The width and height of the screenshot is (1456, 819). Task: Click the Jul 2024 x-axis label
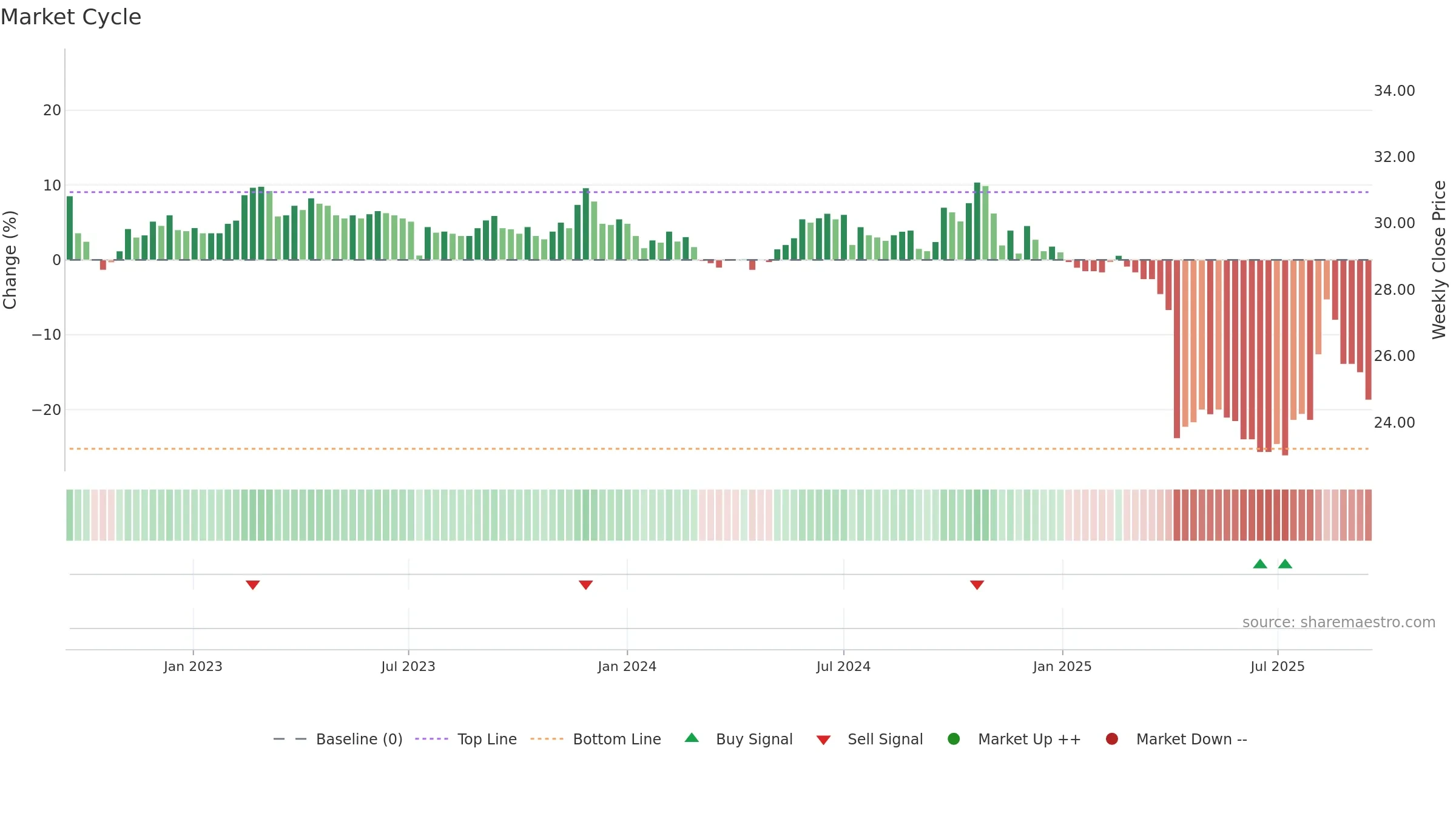pyautogui.click(x=843, y=666)
